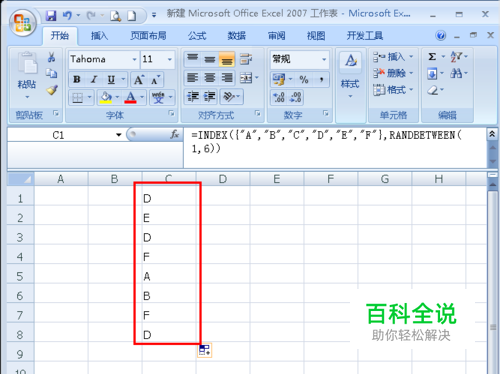
Task: Customize the quick access toolbar
Action: coord(154,15)
